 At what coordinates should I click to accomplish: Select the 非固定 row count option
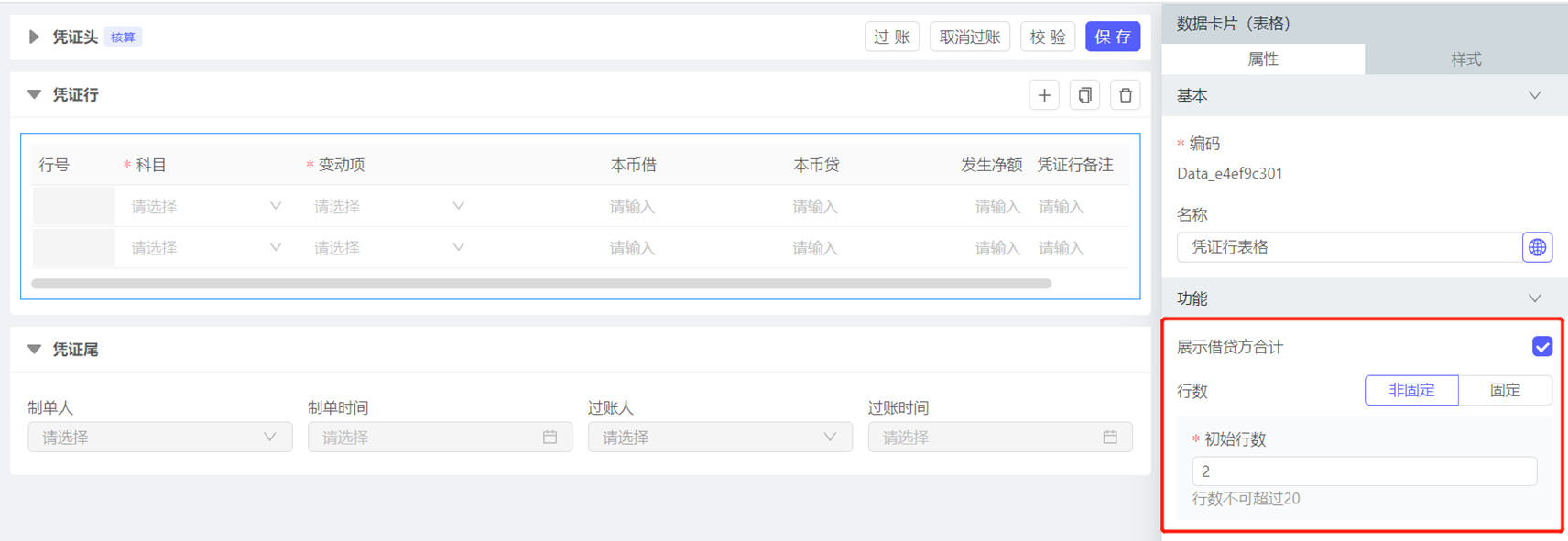point(1411,390)
